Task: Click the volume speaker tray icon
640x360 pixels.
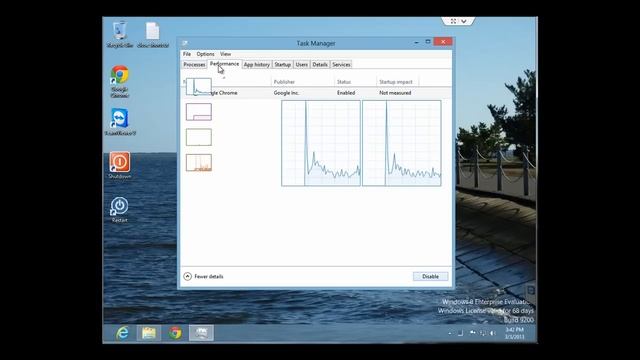Action: pos(493,333)
